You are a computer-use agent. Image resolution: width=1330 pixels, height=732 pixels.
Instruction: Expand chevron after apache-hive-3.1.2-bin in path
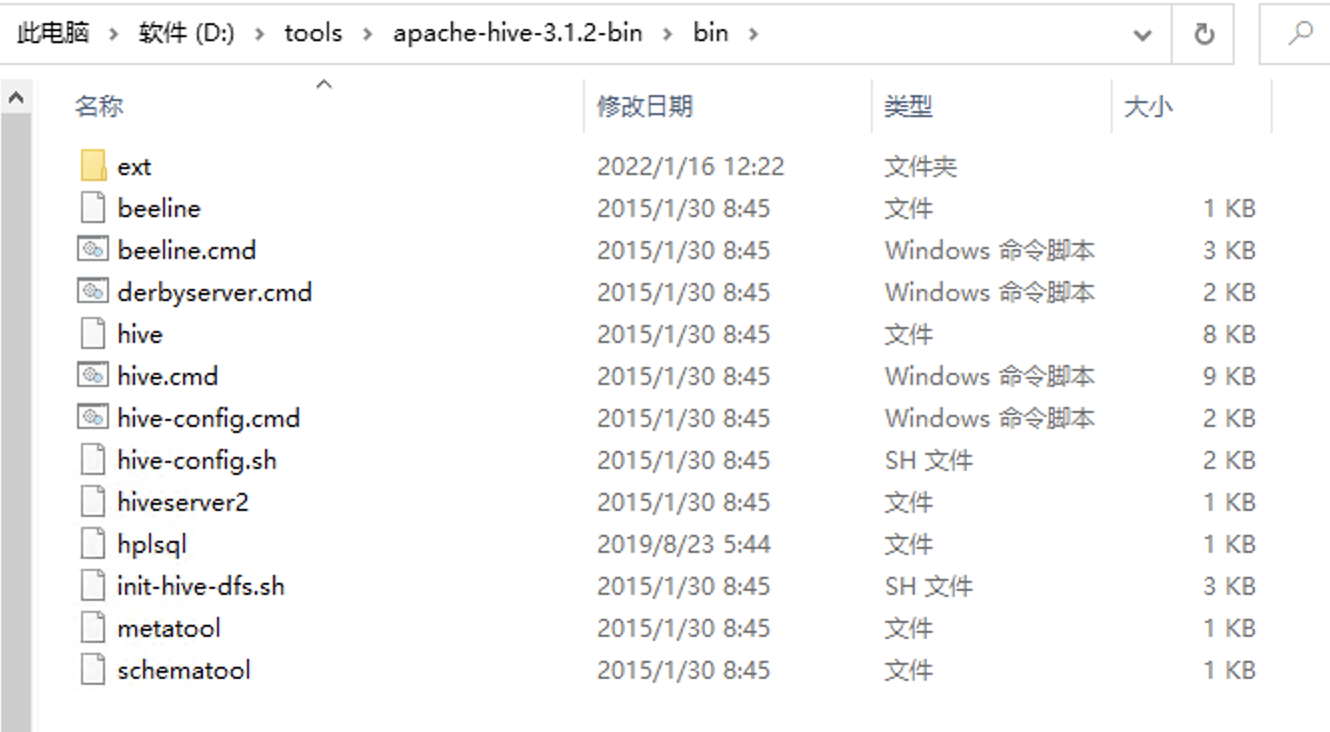(668, 34)
